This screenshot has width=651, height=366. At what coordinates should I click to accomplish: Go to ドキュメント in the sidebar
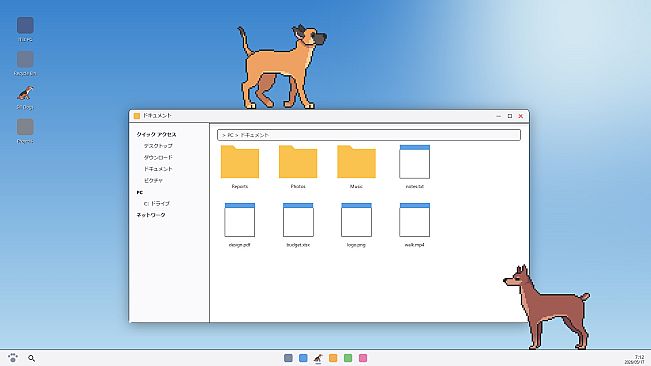pos(158,169)
